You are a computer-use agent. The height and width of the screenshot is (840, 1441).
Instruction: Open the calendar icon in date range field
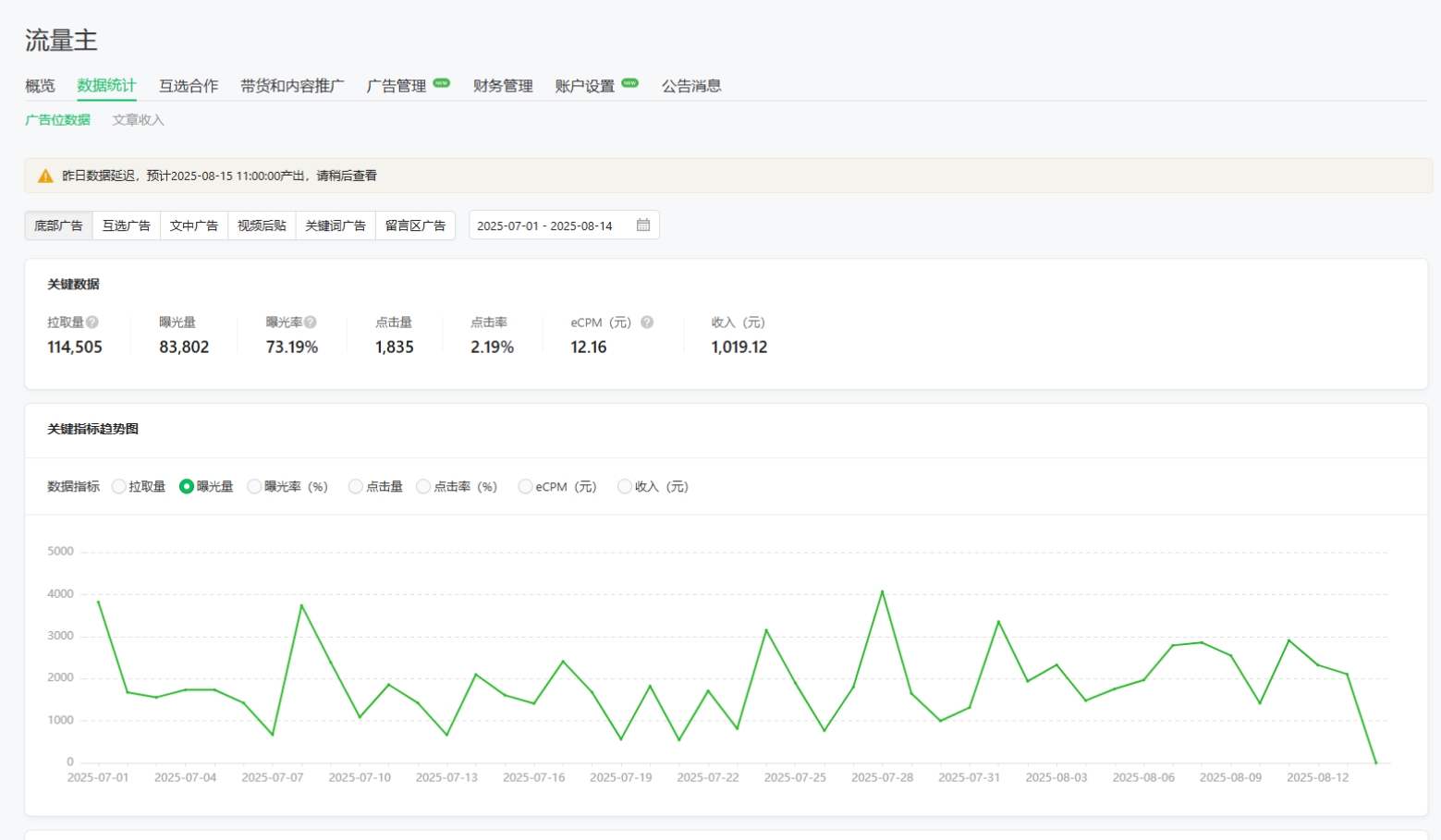tap(643, 225)
